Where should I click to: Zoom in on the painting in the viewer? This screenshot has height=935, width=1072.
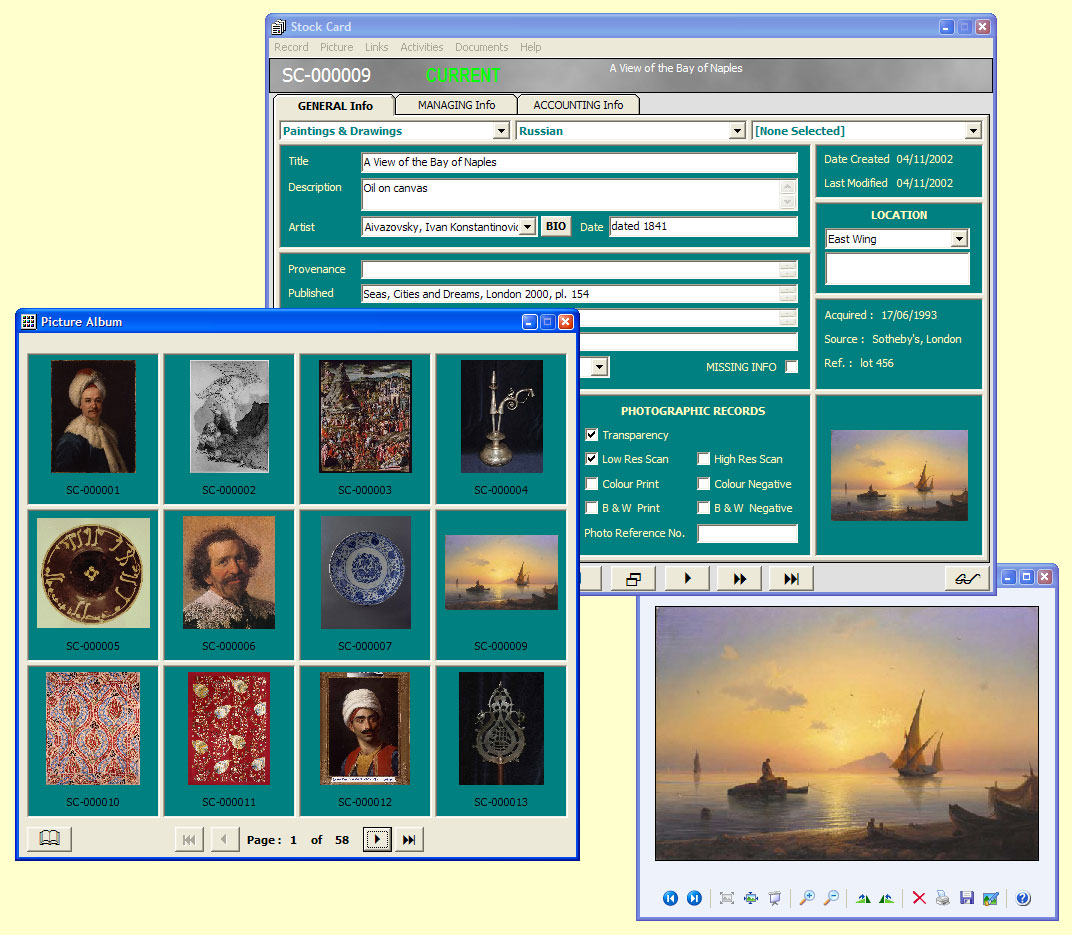point(807,898)
